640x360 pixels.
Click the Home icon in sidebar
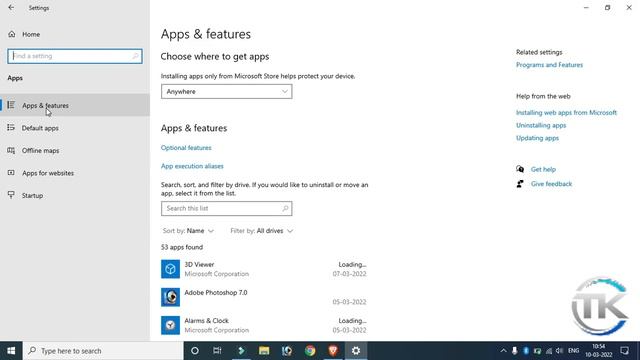tap(12, 34)
